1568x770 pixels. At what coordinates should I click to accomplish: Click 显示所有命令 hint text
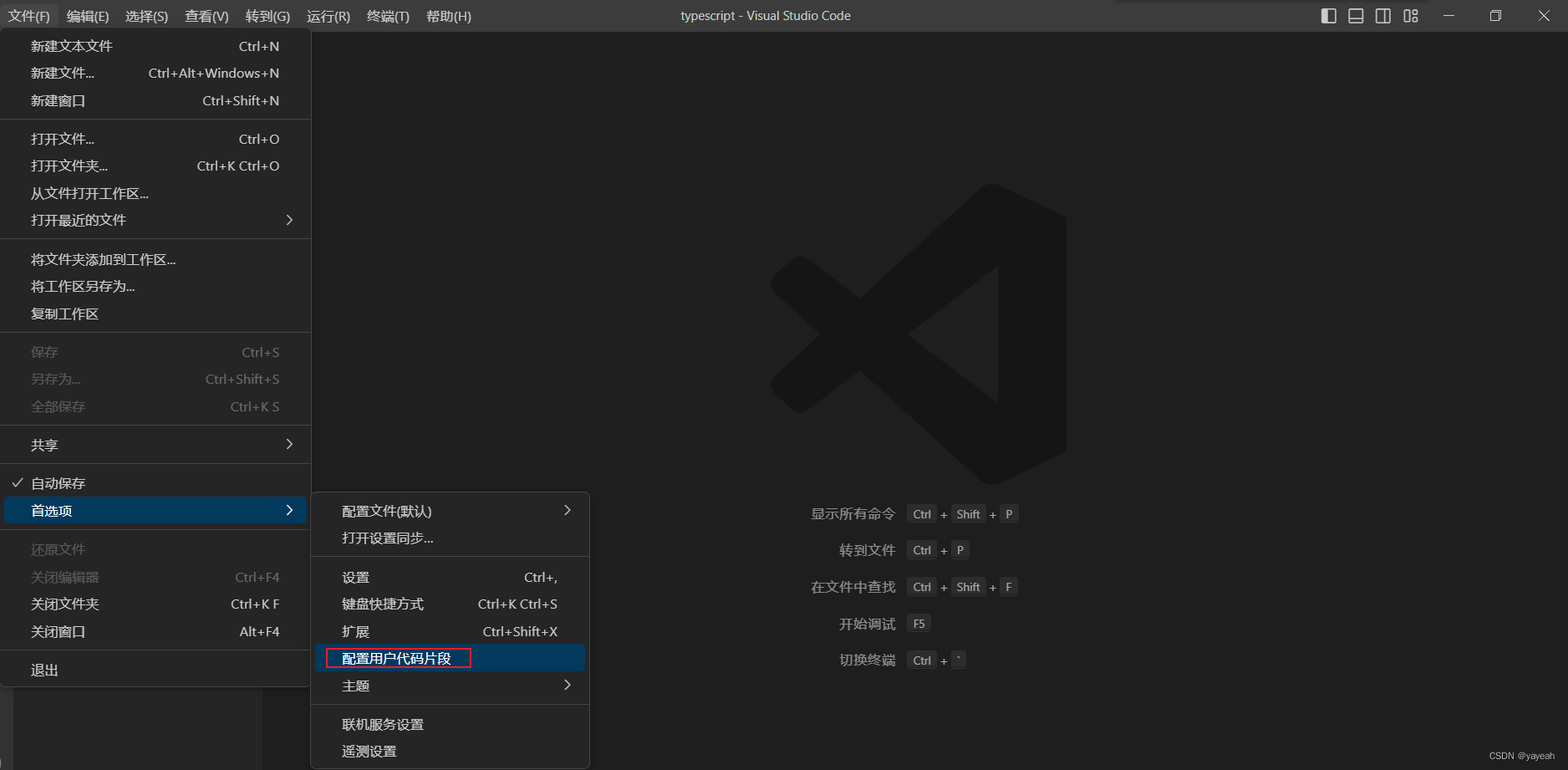point(853,514)
